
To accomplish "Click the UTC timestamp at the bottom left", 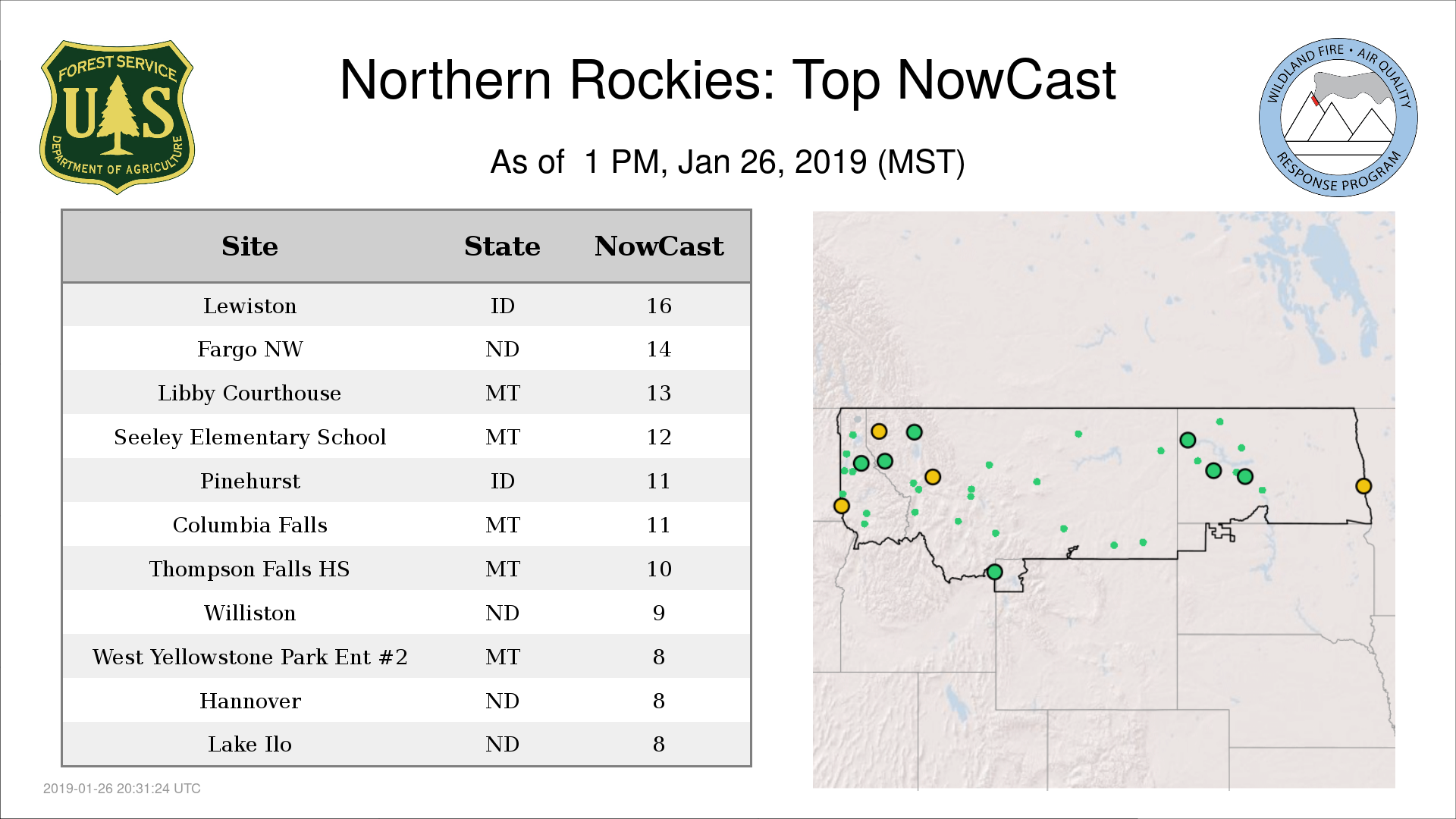I will click(121, 789).
